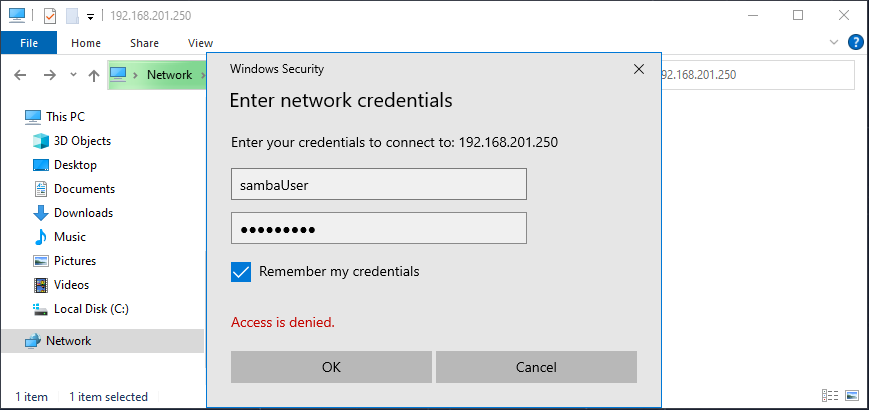The image size is (869, 410).
Task: Click the New Folder icon in title bar
Action: [x=71, y=16]
